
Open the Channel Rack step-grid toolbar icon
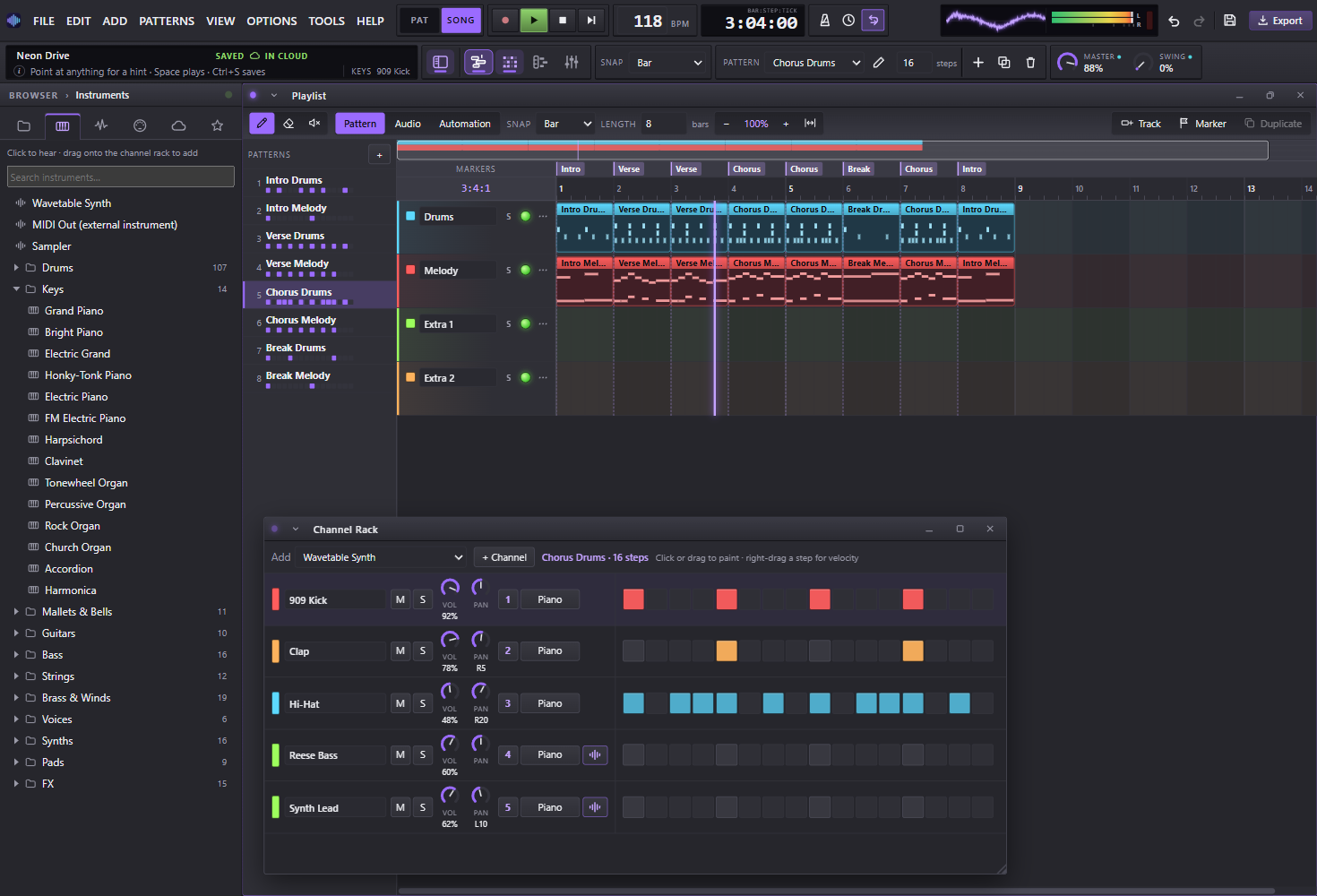click(510, 62)
